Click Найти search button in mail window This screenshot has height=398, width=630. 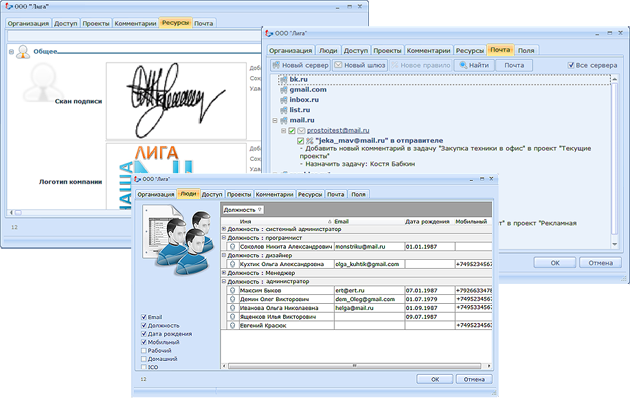tap(474, 65)
